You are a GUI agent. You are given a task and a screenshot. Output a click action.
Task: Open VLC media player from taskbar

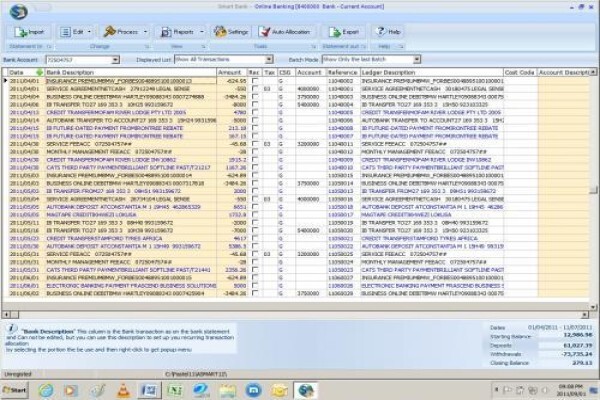coord(123,390)
